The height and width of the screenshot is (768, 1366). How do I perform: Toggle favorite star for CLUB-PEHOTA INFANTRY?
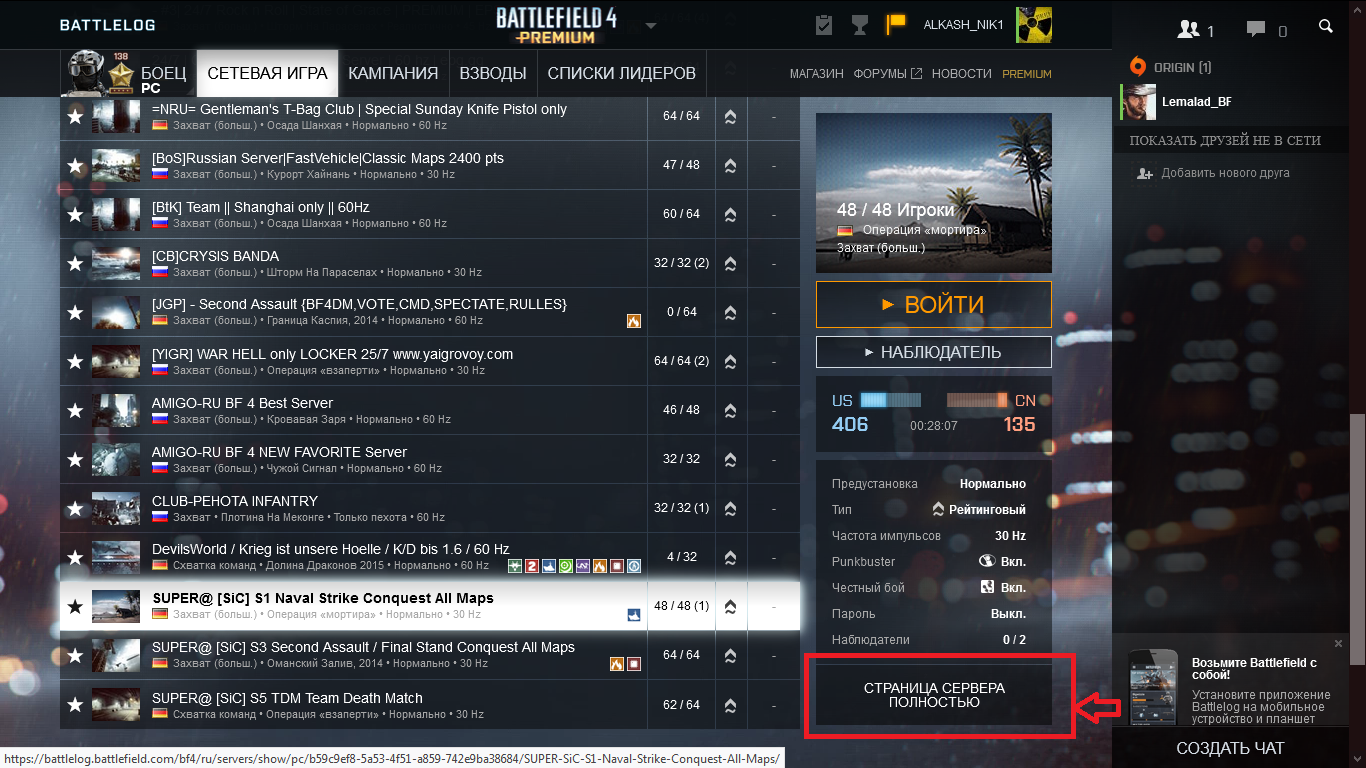pos(75,508)
